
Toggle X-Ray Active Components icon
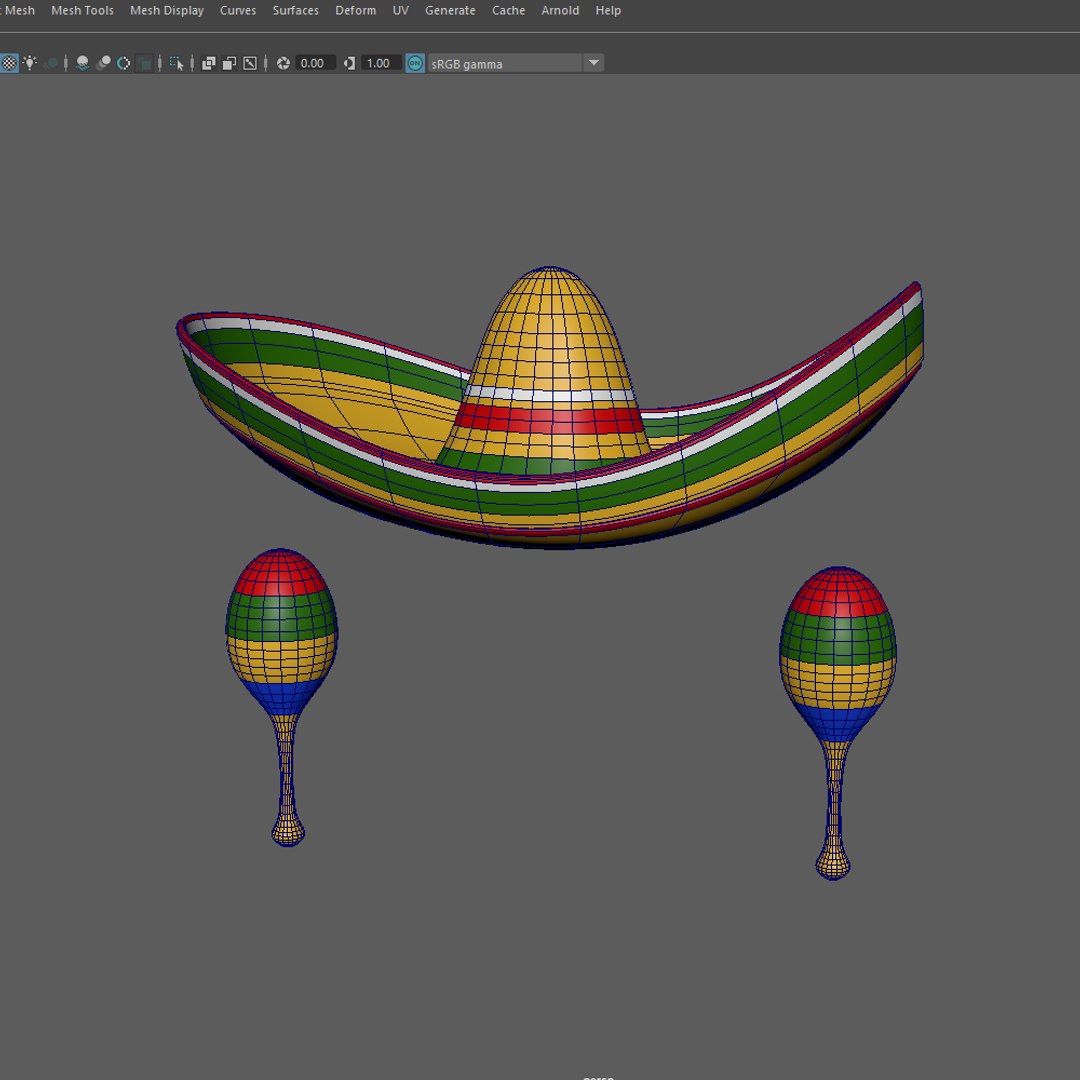pos(229,63)
